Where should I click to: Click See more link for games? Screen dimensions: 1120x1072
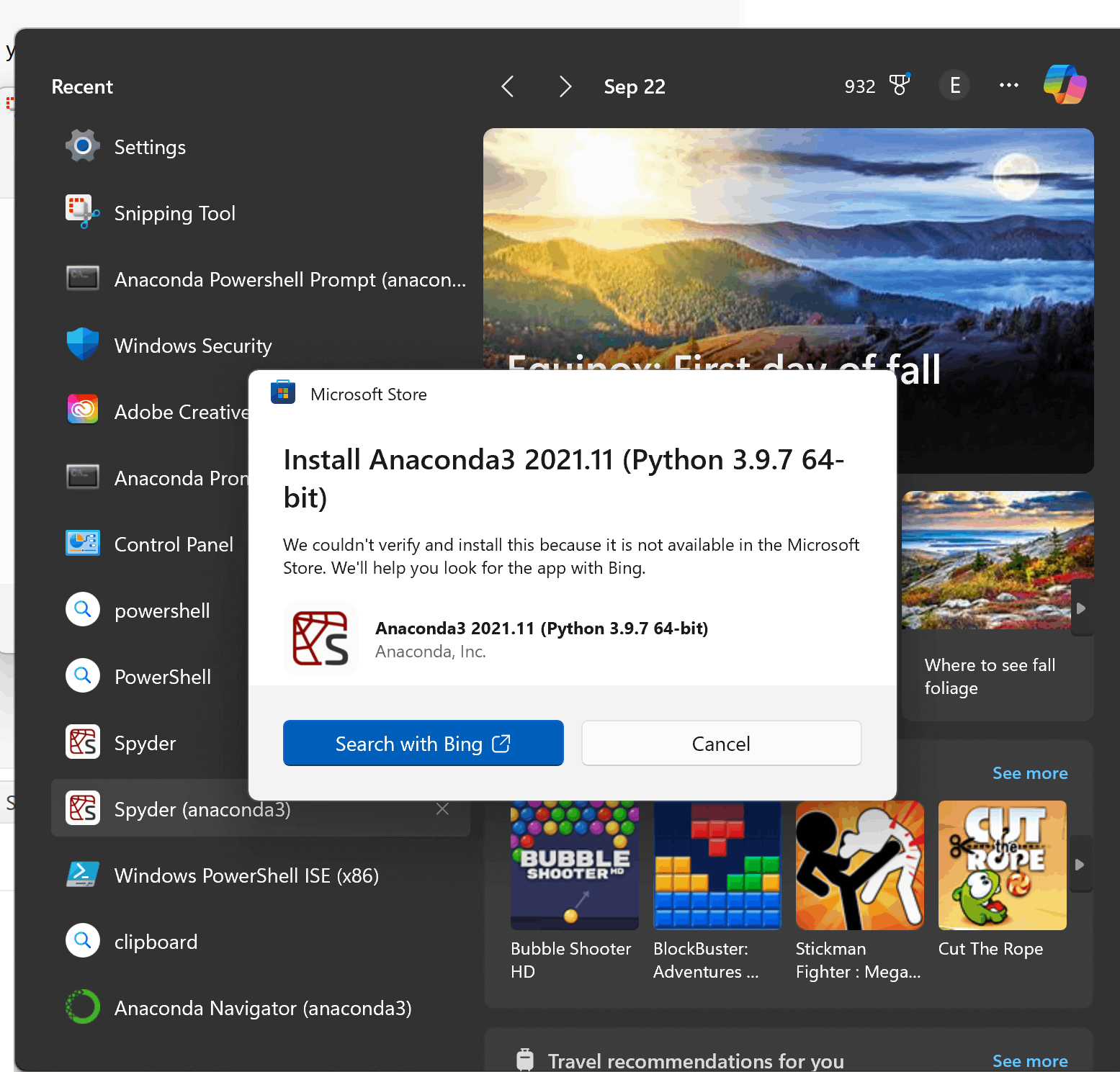click(1030, 773)
